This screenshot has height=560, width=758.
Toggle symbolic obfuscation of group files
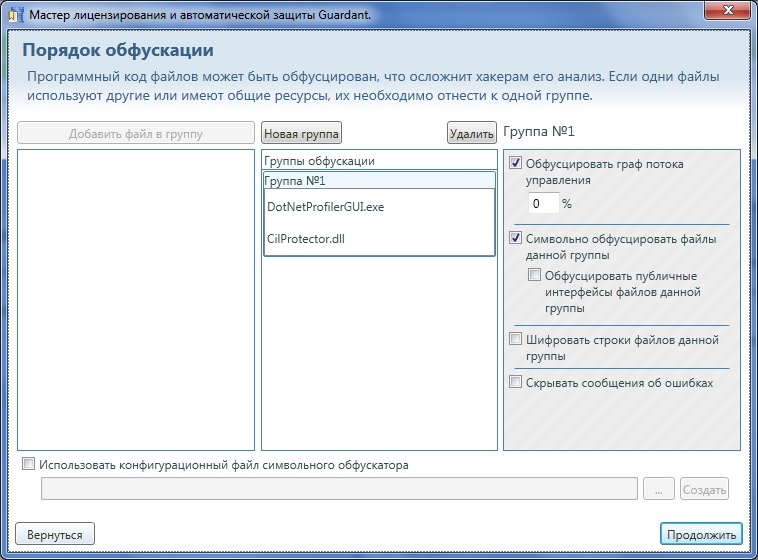click(516, 239)
